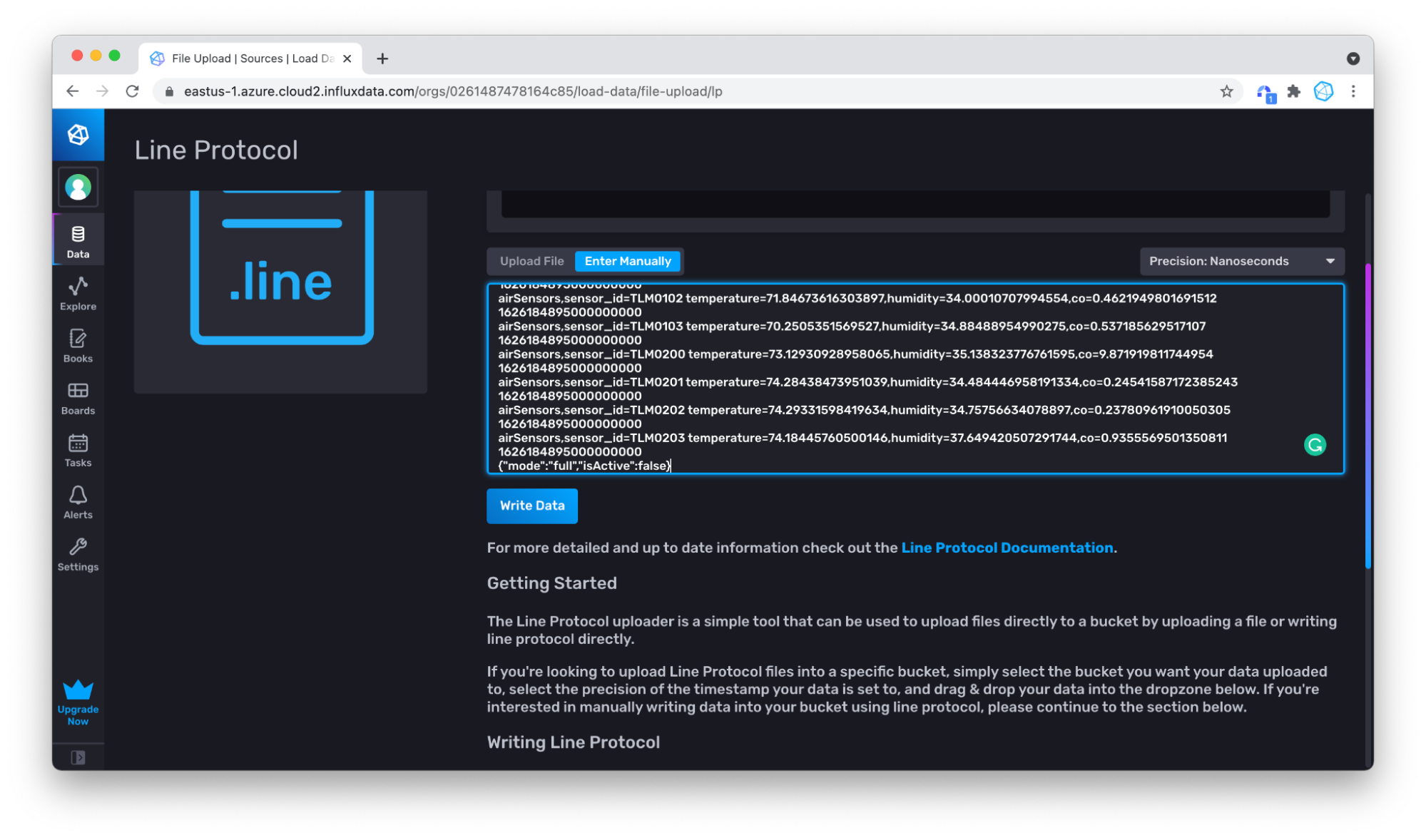The image size is (1426, 840).
Task: Click the Line Protocol page heading
Action: click(216, 150)
